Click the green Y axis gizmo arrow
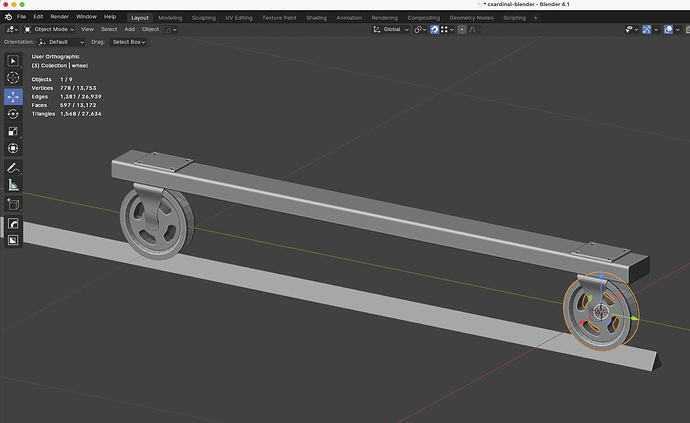Screen dimensions: 690x423 click(x=634, y=318)
